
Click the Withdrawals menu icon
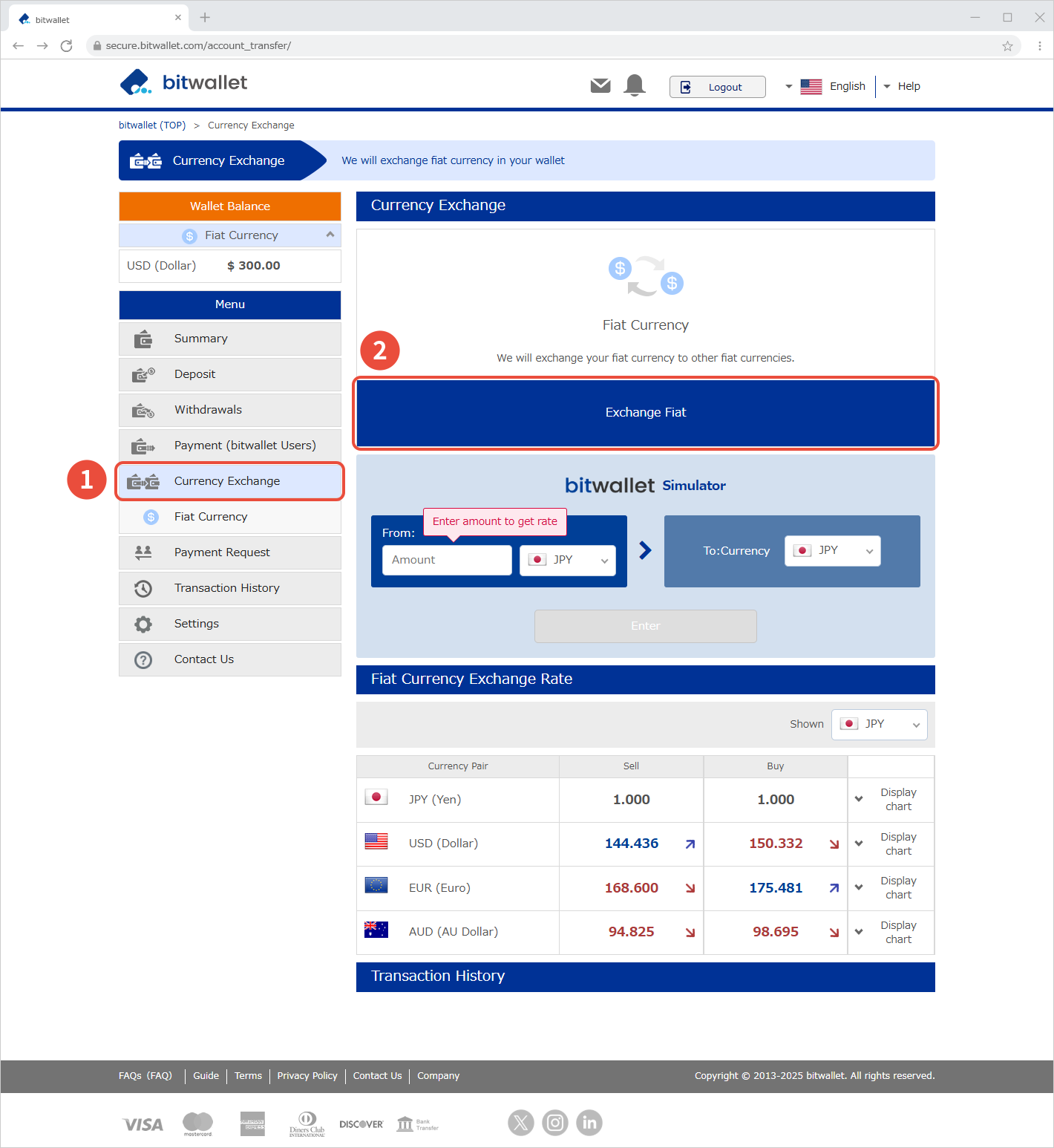(143, 411)
